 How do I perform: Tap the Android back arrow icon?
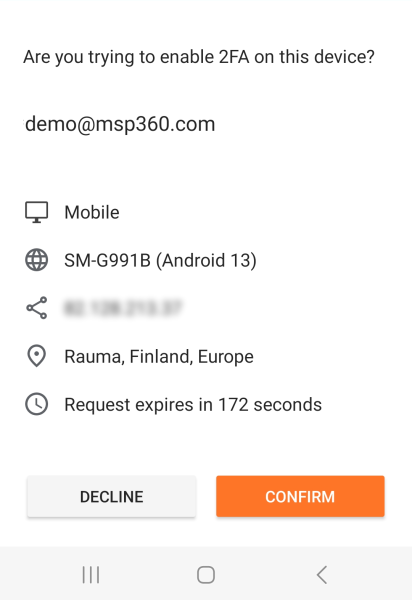pyautogui.click(x=322, y=575)
